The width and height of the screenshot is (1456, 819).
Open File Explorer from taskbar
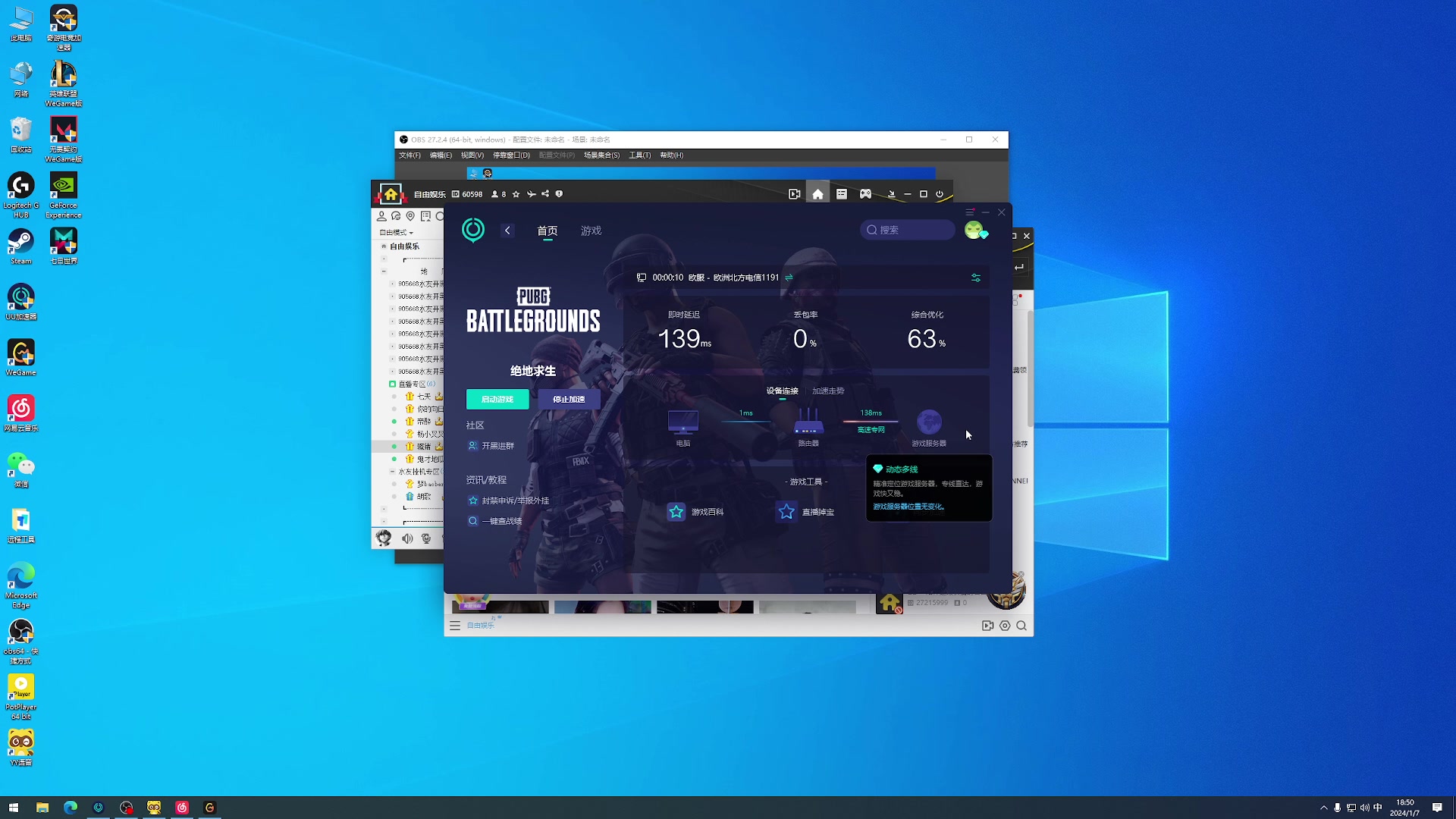(42, 808)
